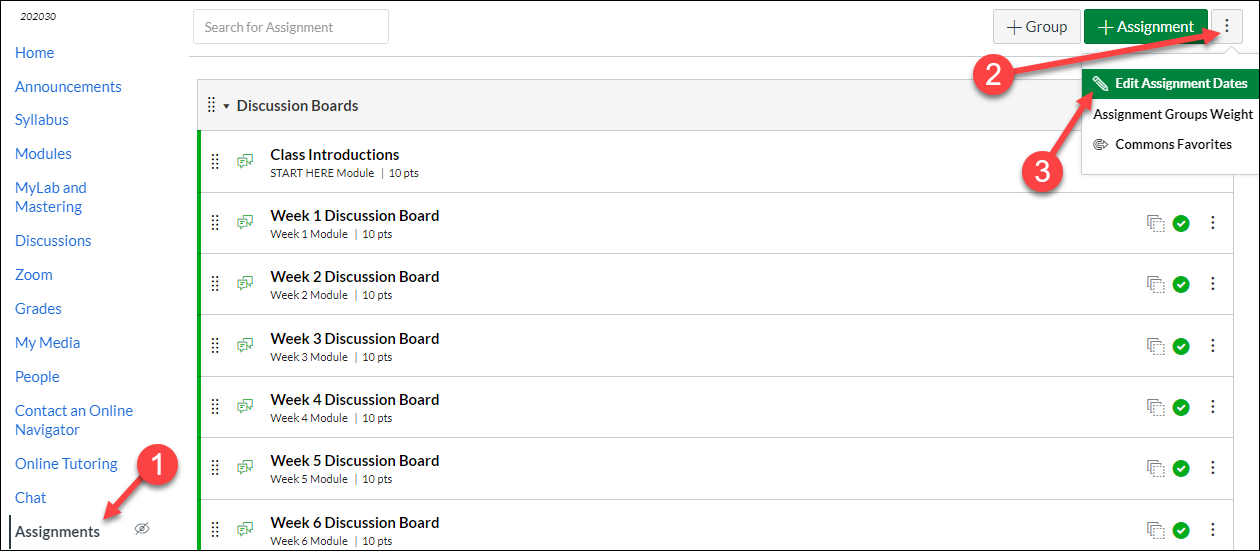Click drag handle for Week 4 Discussion Board
This screenshot has width=1260, height=551.
point(215,407)
